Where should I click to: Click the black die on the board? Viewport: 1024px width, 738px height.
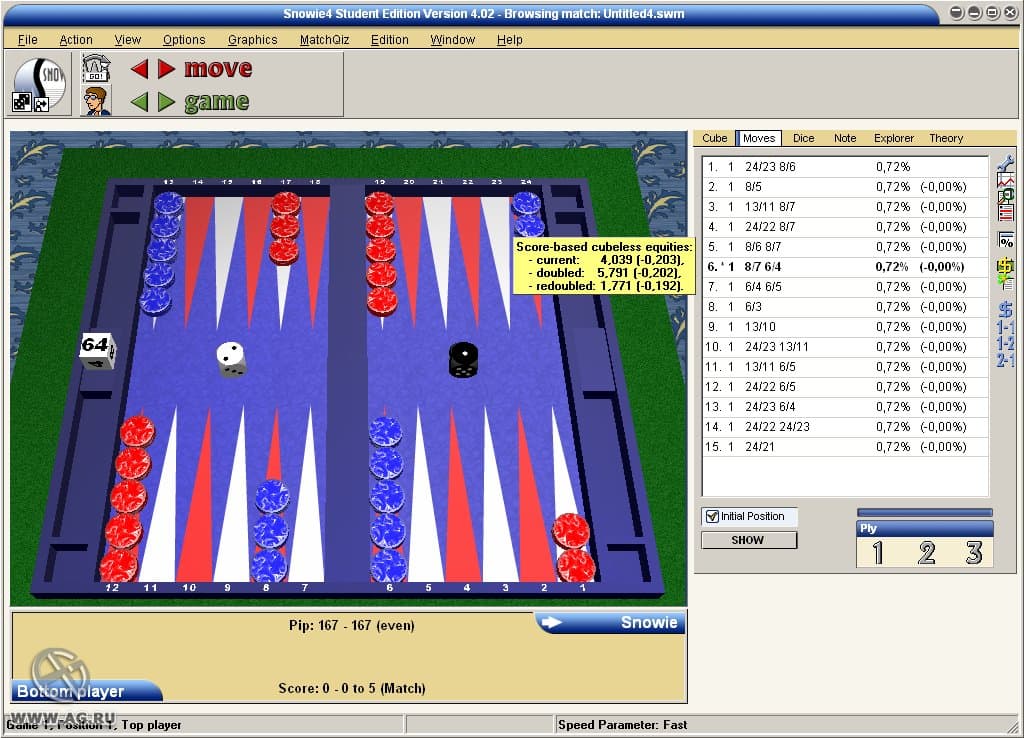(x=464, y=360)
